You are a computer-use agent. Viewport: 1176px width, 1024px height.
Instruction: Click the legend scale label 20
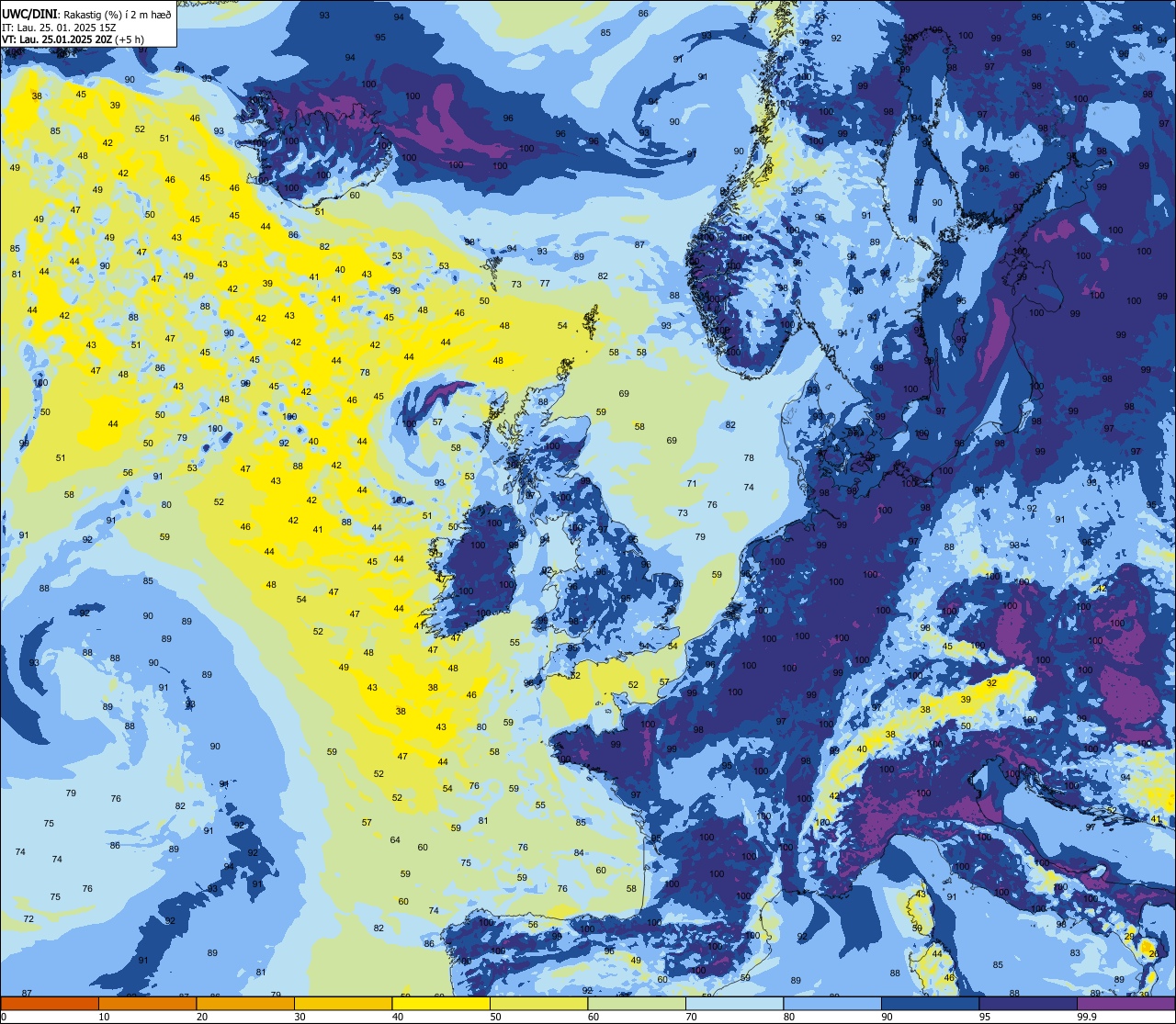(202, 1017)
